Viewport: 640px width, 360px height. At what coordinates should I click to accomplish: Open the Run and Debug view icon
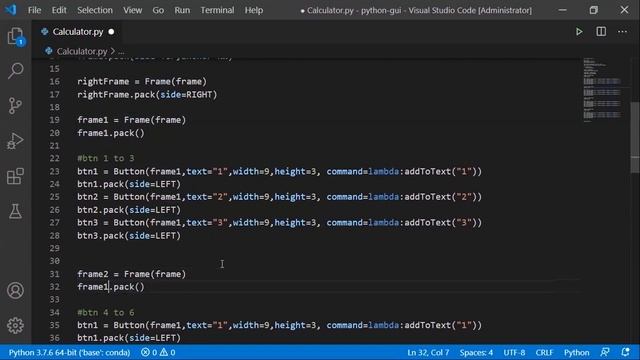(x=16, y=141)
